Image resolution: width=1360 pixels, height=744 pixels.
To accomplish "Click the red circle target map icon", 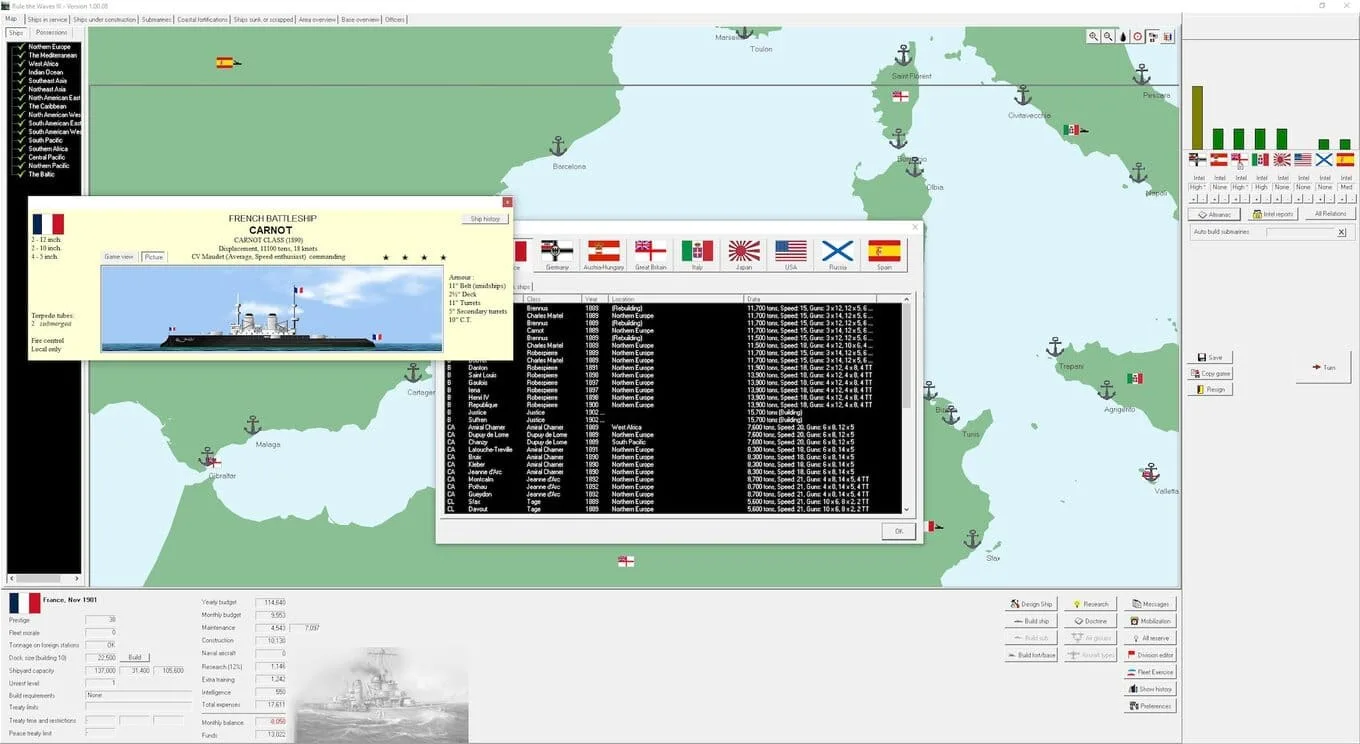I will pos(1138,37).
